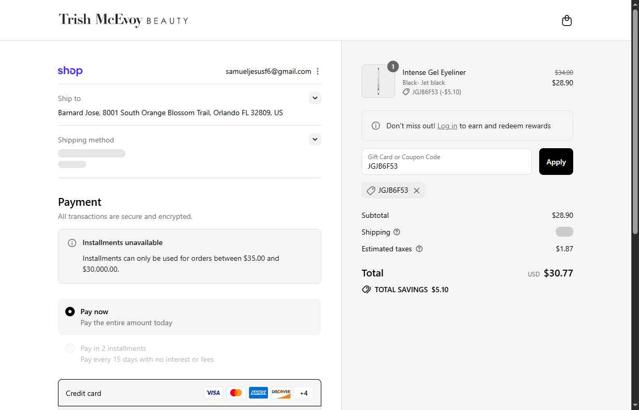
Task: Open the shopping bag cart icon
Action: pyautogui.click(x=566, y=20)
